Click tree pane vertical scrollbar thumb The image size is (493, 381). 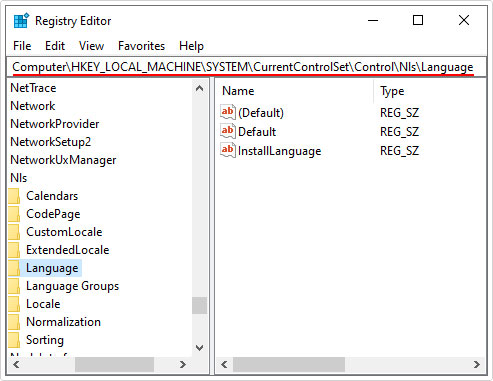pyautogui.click(x=199, y=305)
